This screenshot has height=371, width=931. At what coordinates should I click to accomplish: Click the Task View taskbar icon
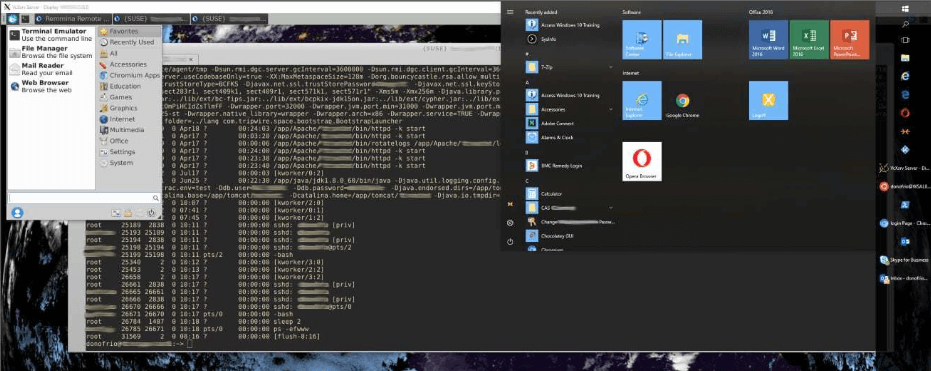(905, 40)
